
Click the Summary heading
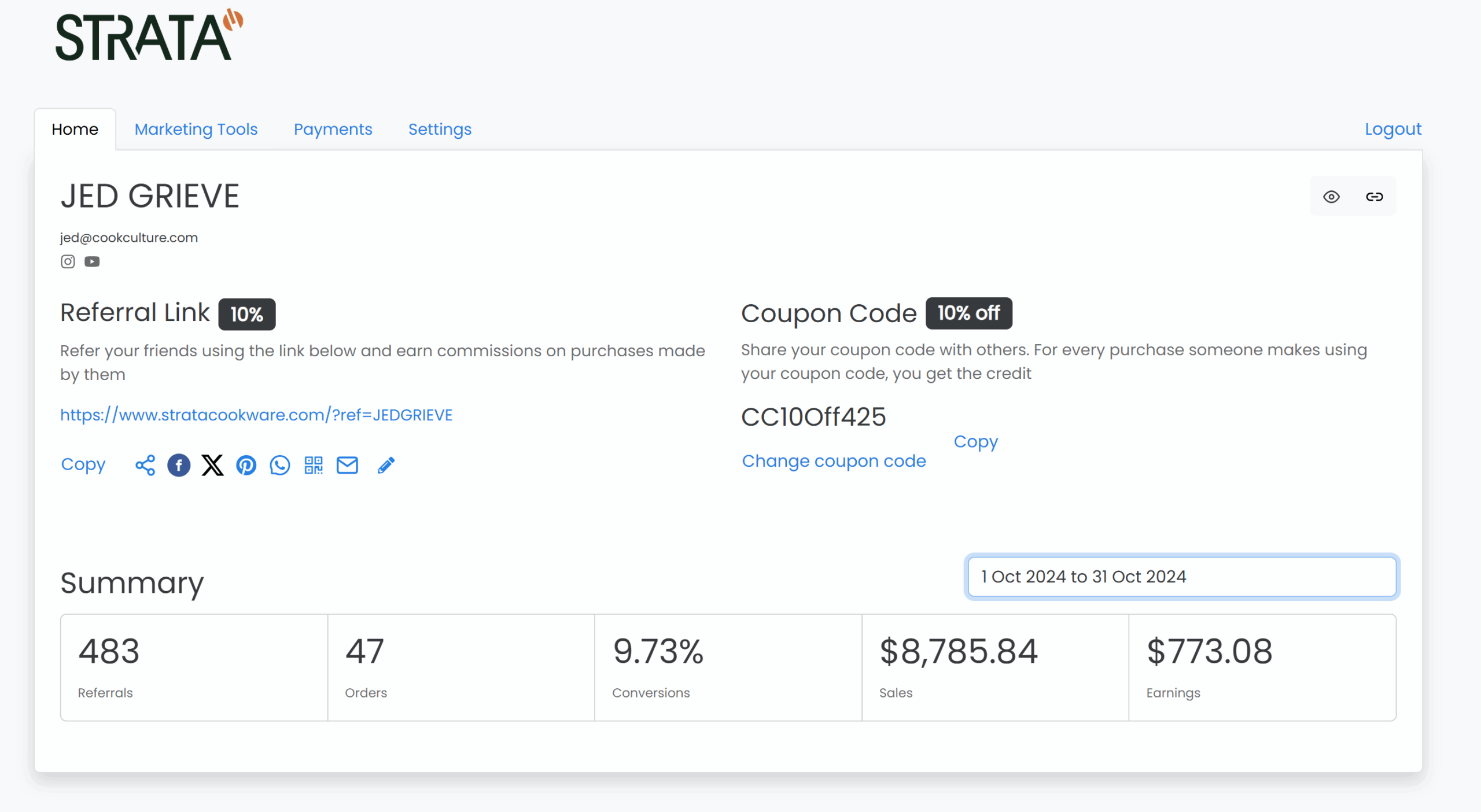(132, 583)
